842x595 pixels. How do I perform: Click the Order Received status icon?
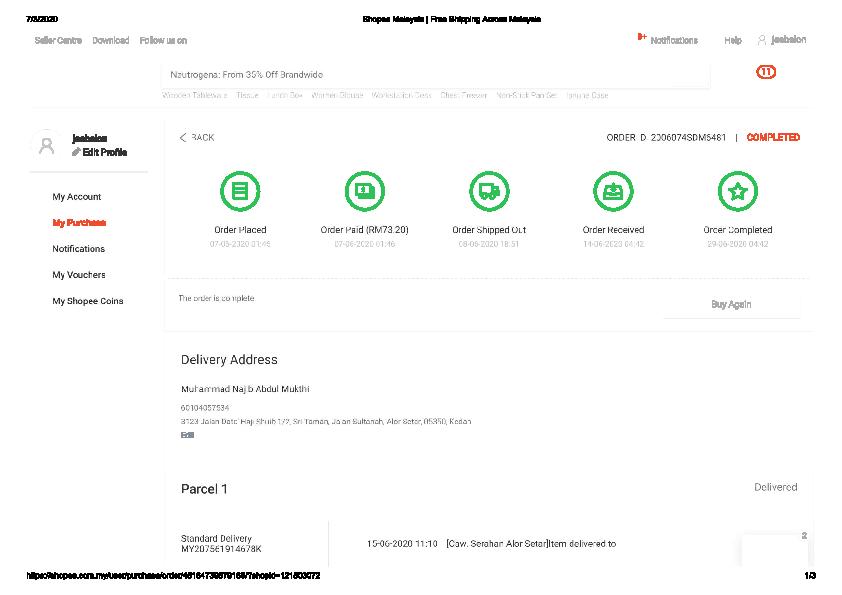(613, 191)
